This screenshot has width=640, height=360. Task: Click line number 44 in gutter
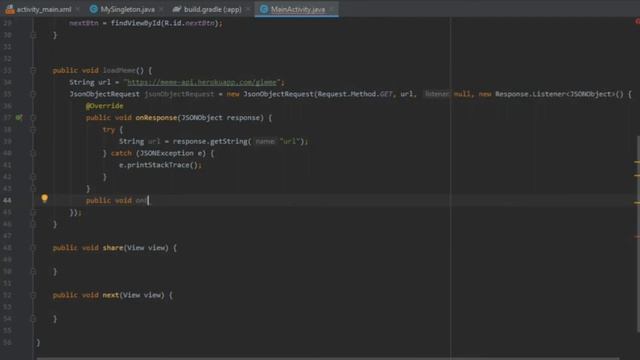pos(7,200)
